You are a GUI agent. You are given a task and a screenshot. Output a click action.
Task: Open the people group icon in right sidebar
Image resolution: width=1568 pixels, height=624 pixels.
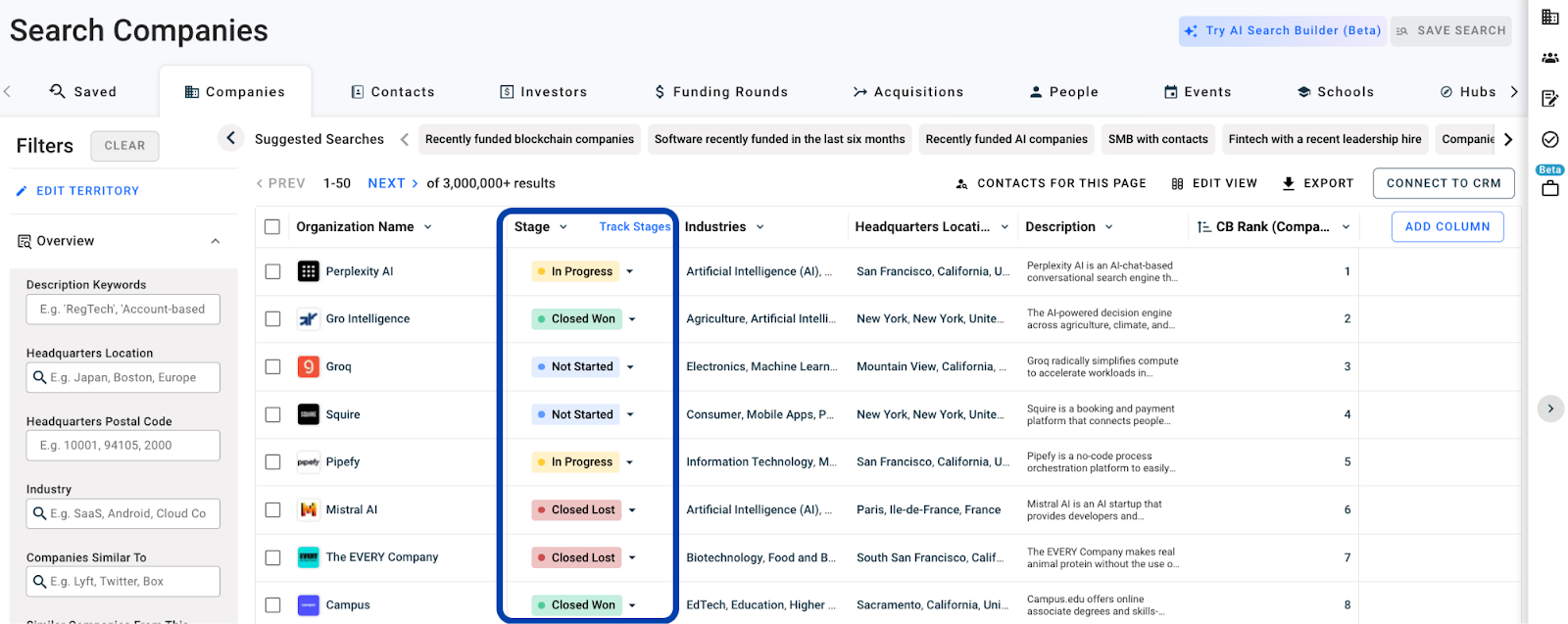pos(1550,58)
